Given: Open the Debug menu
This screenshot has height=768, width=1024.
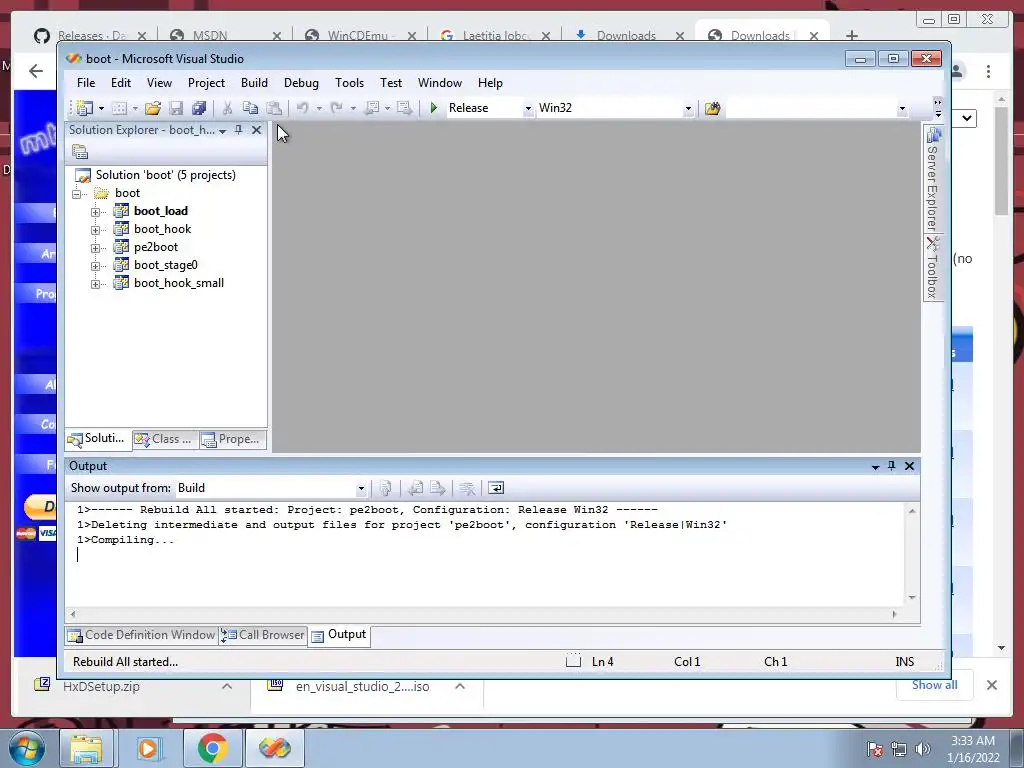Looking at the screenshot, I should point(301,83).
